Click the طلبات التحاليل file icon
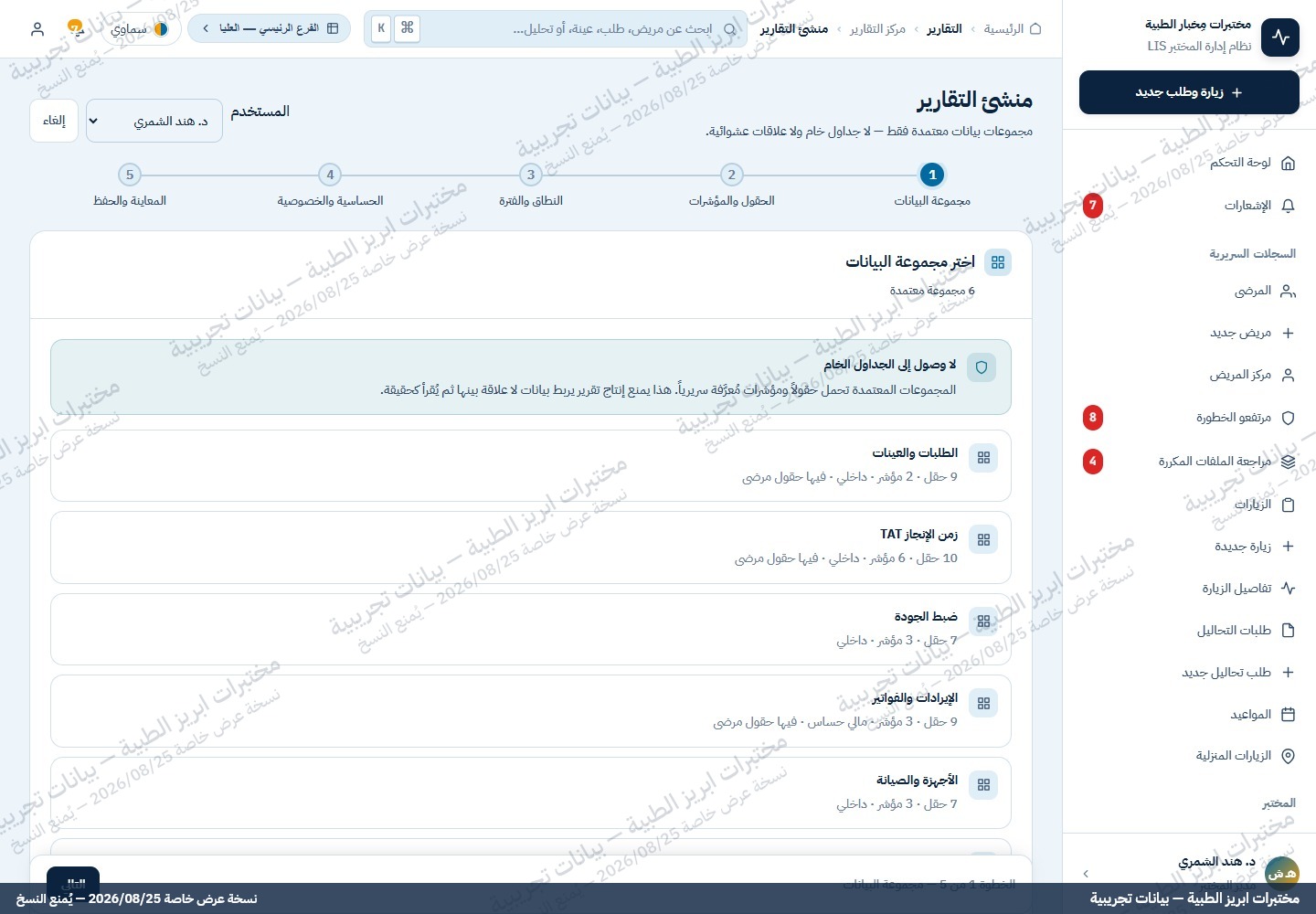The height and width of the screenshot is (914, 1316). (x=1288, y=631)
